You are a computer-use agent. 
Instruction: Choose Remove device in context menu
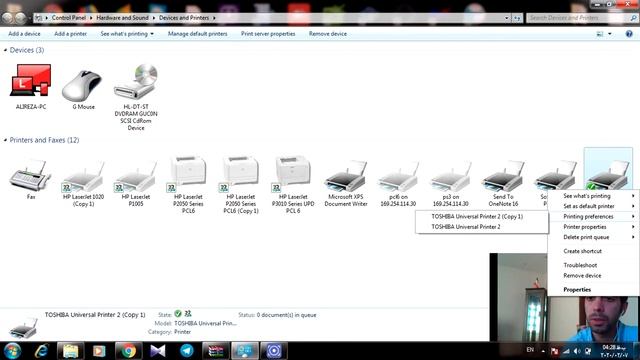click(593, 276)
